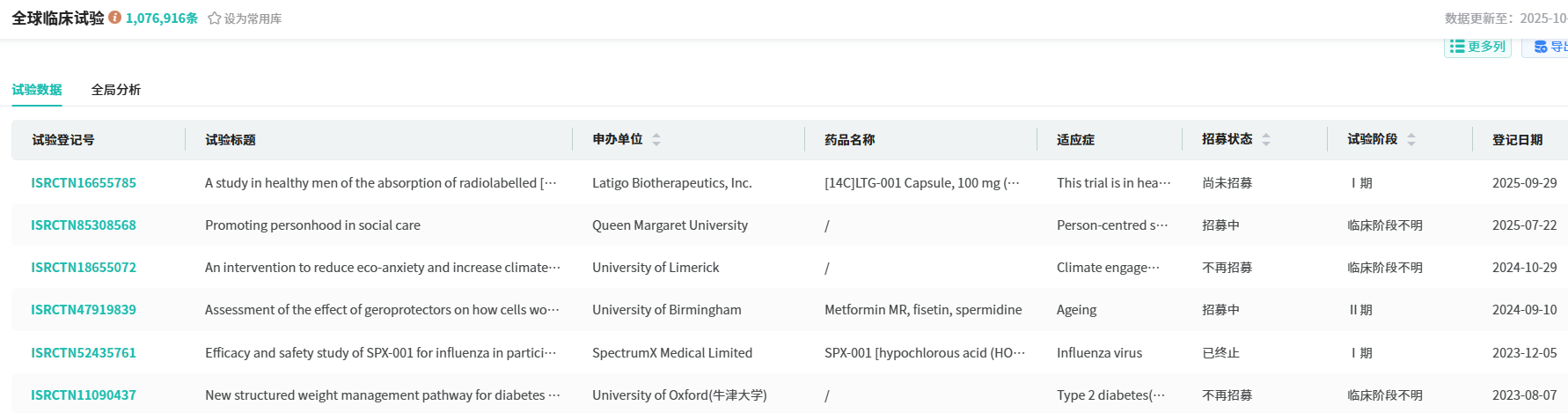Open the ISRCTN11090437 trial link

(84, 395)
